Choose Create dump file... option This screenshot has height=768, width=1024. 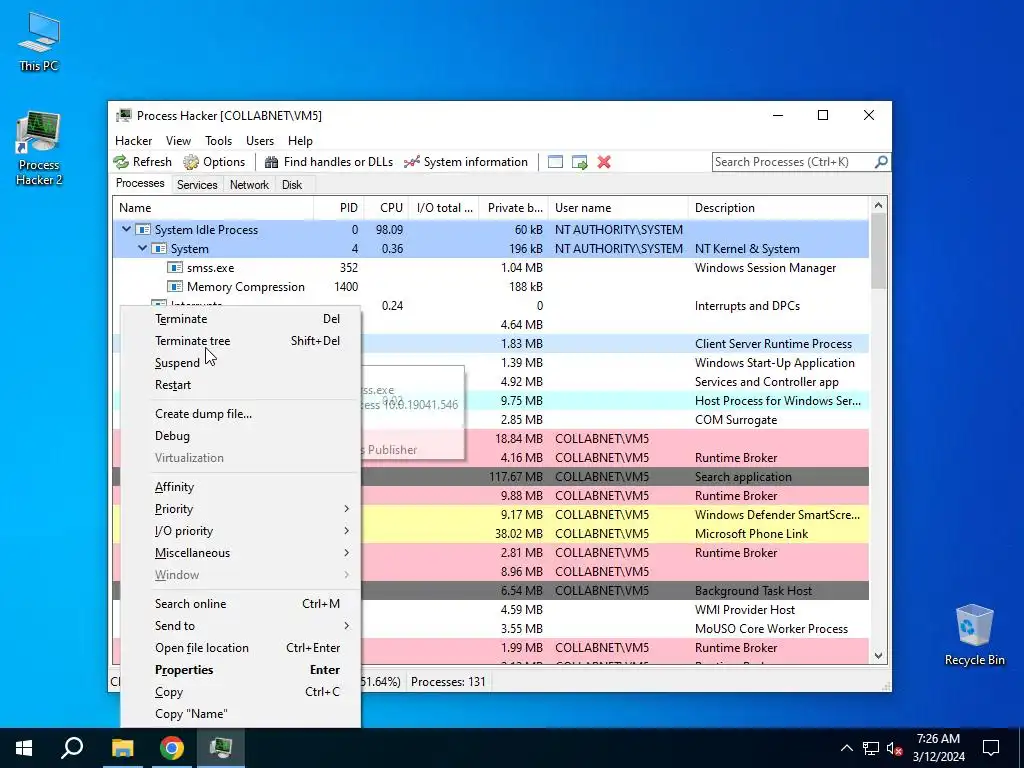tap(241, 413)
